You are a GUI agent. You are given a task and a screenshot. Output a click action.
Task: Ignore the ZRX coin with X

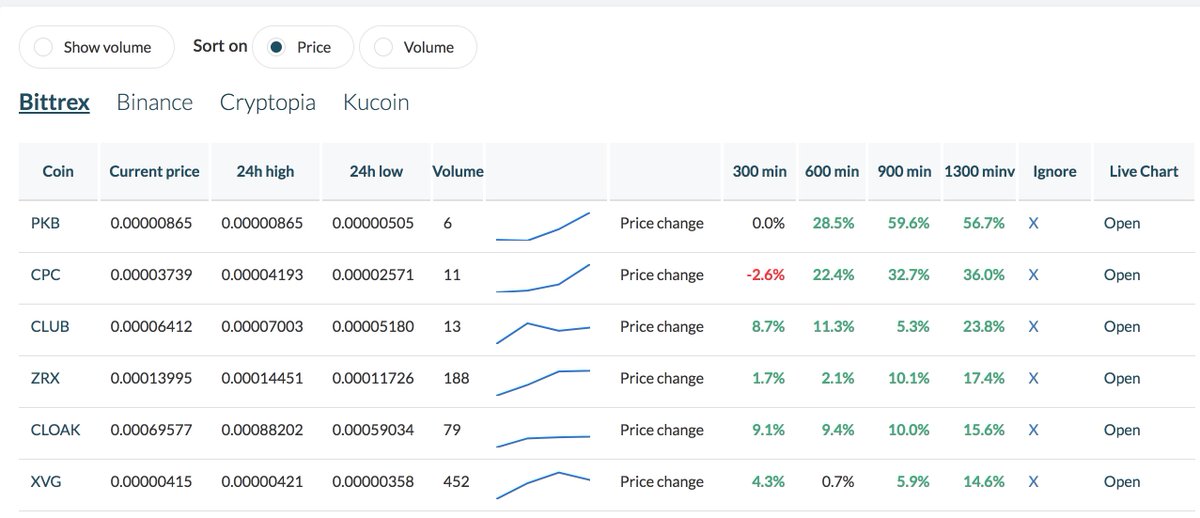(x=1033, y=378)
